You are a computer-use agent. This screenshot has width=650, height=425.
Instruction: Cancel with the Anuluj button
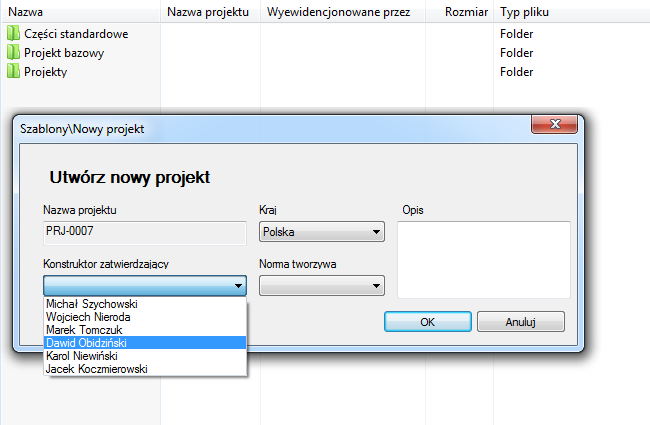521,322
